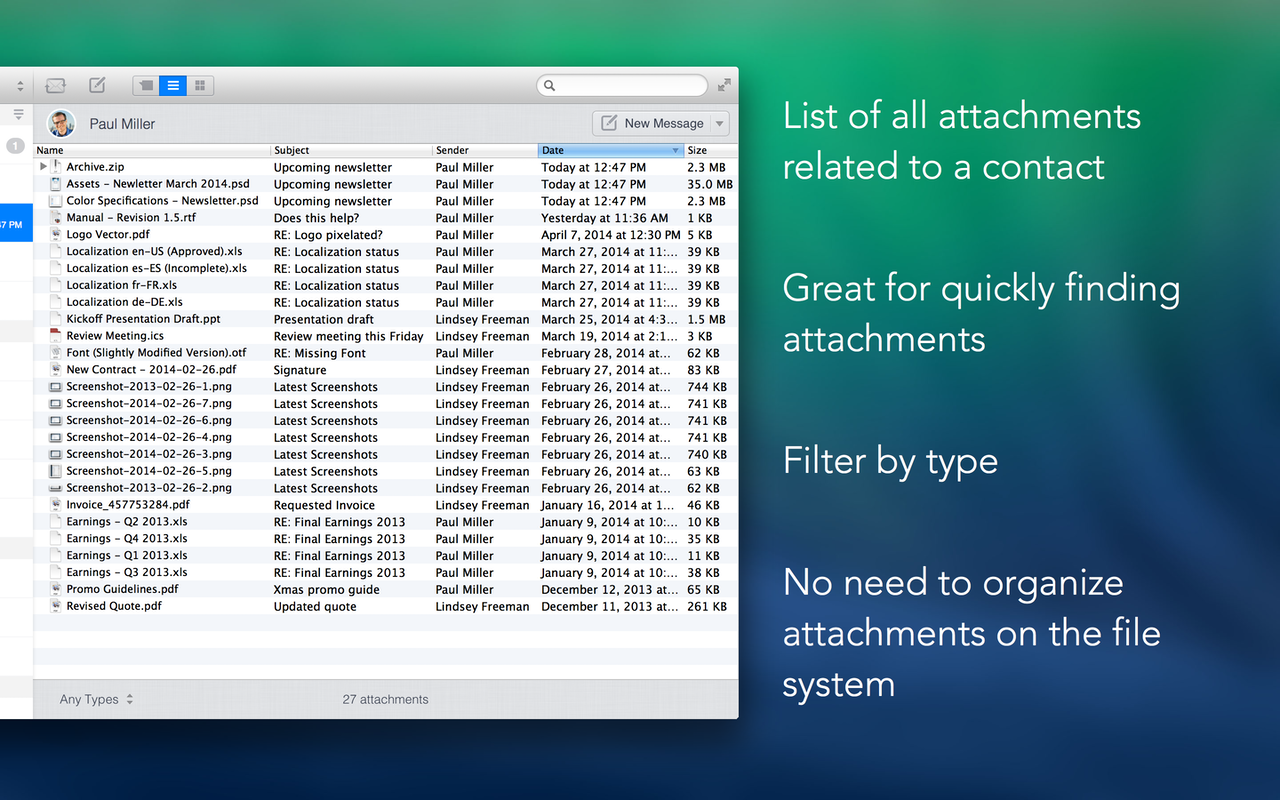The height and width of the screenshot is (800, 1280).
Task: Click the search input field
Action: pos(625,86)
